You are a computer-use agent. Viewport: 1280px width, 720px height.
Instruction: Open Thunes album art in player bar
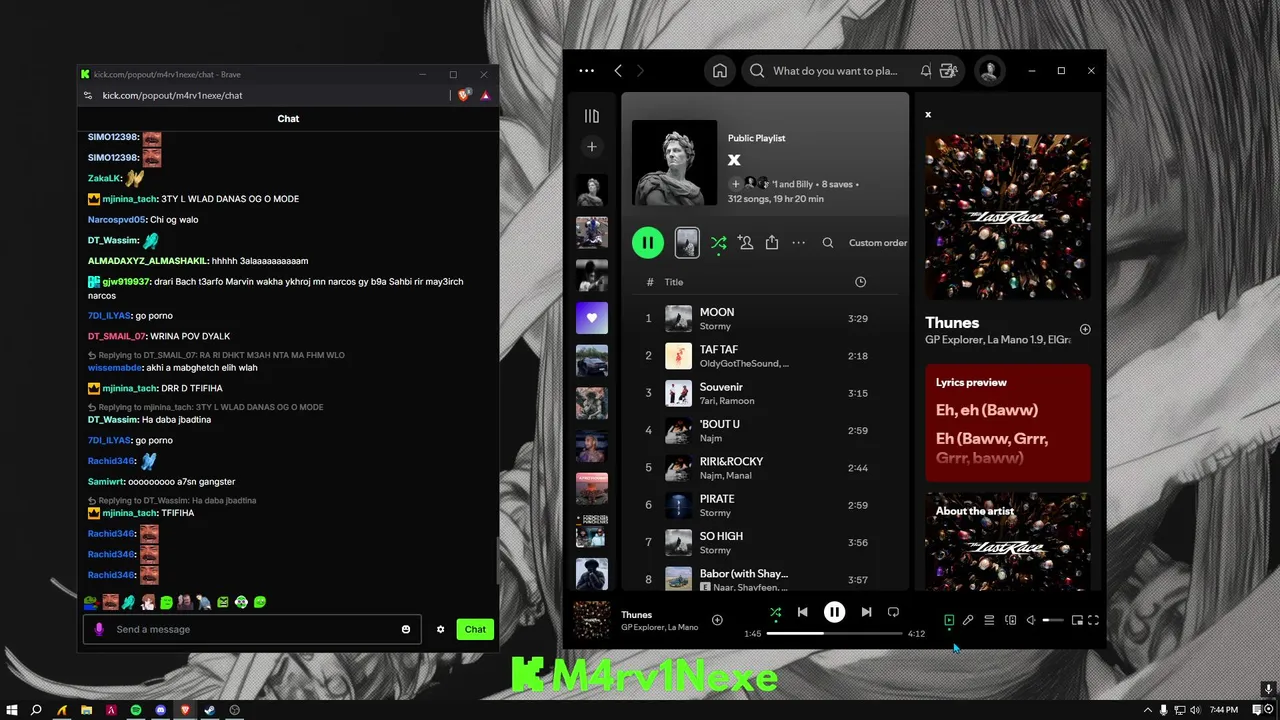pos(592,620)
